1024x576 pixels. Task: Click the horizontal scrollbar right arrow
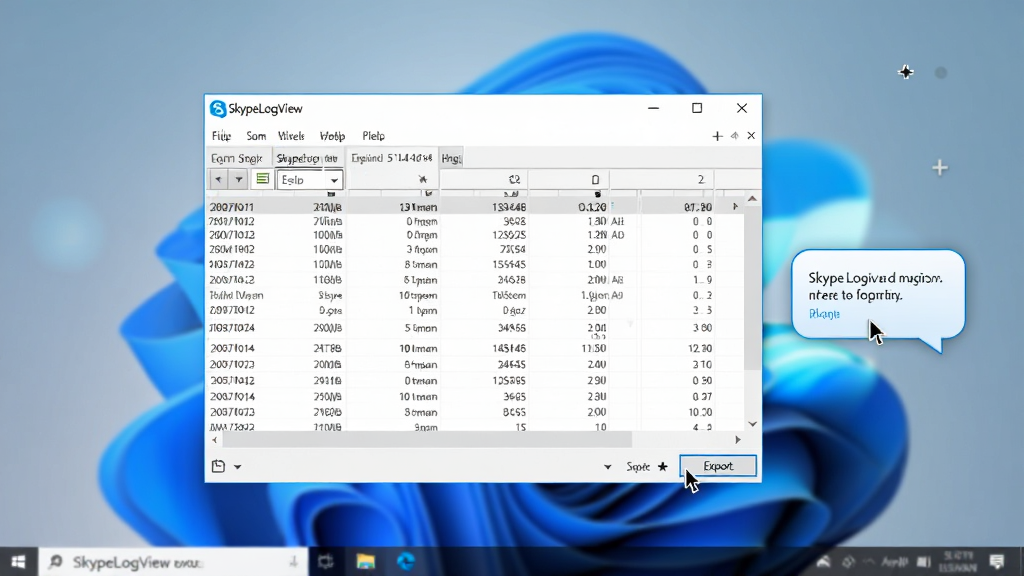[x=738, y=440]
